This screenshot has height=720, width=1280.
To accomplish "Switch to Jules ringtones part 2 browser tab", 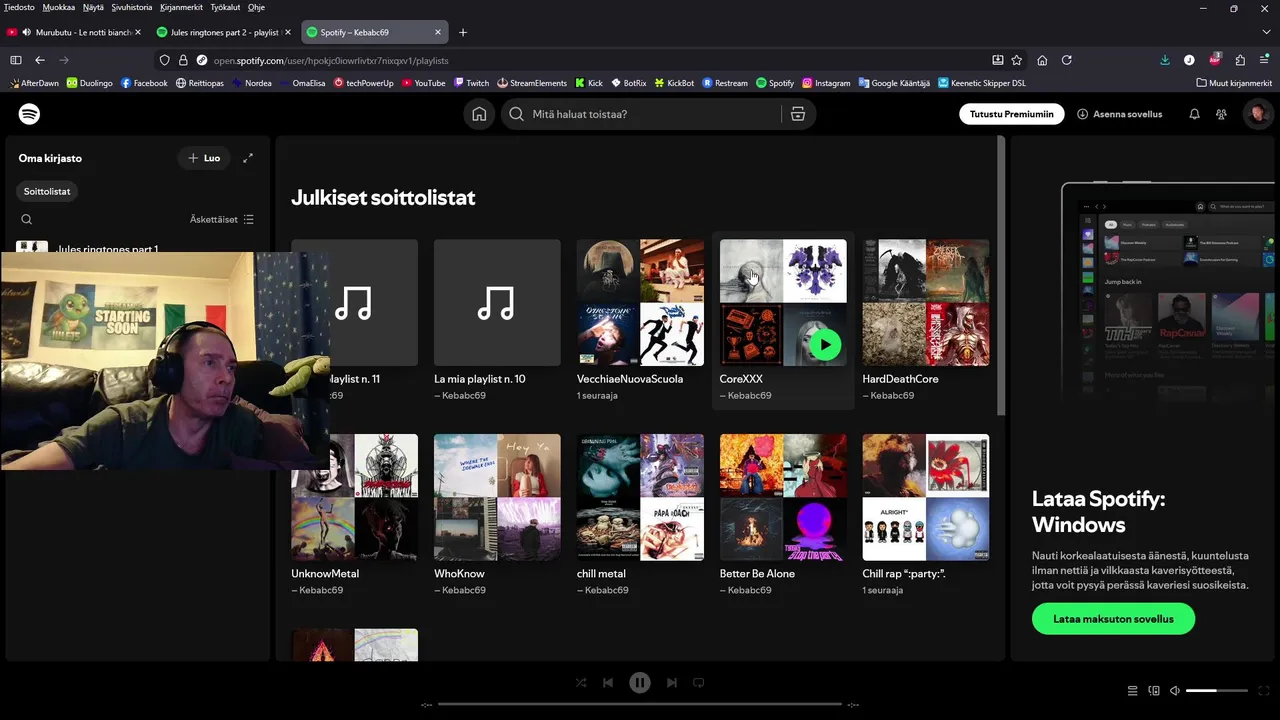I will (x=224, y=32).
